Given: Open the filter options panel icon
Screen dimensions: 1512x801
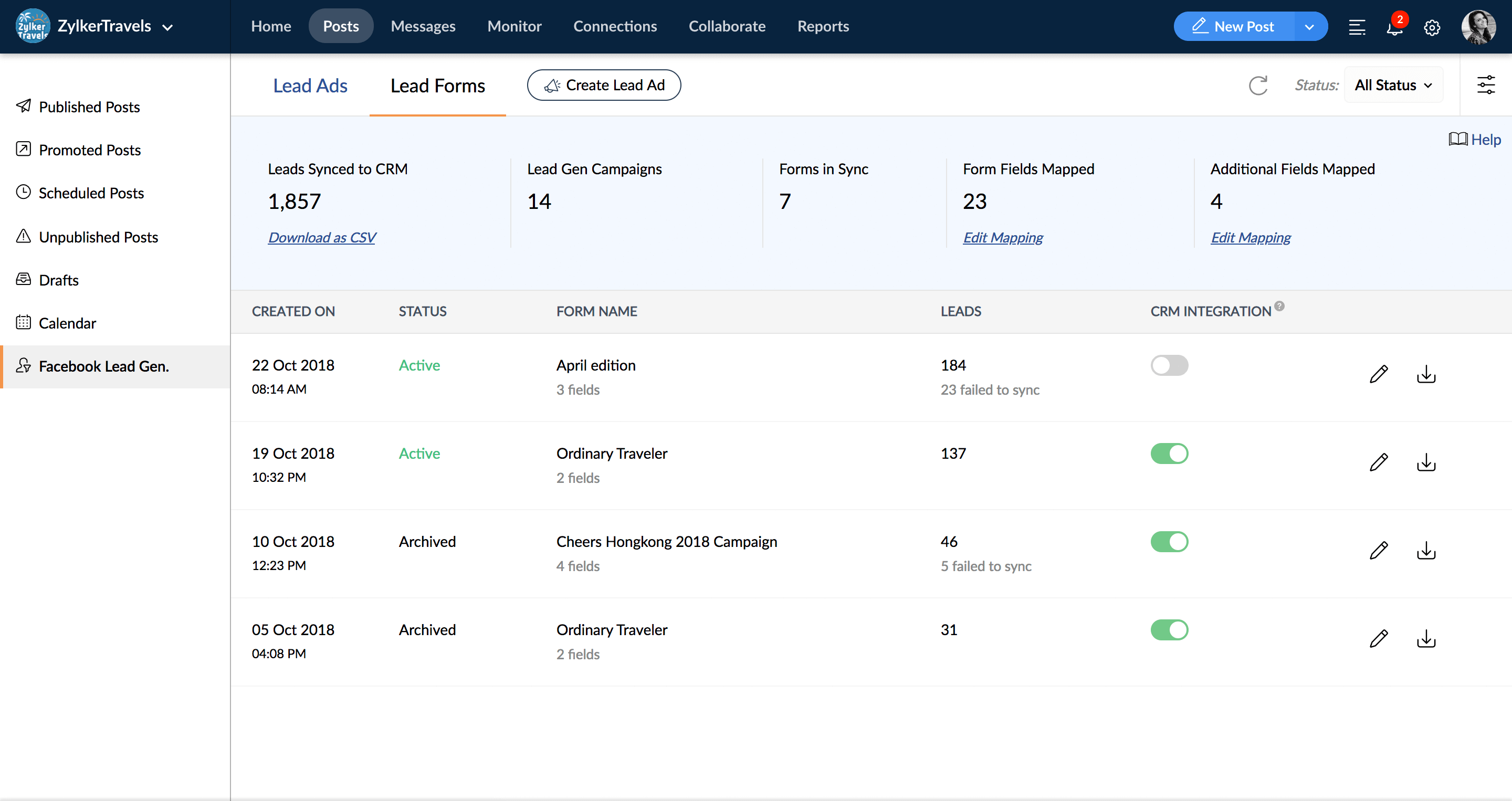Looking at the screenshot, I should pyautogui.click(x=1487, y=85).
